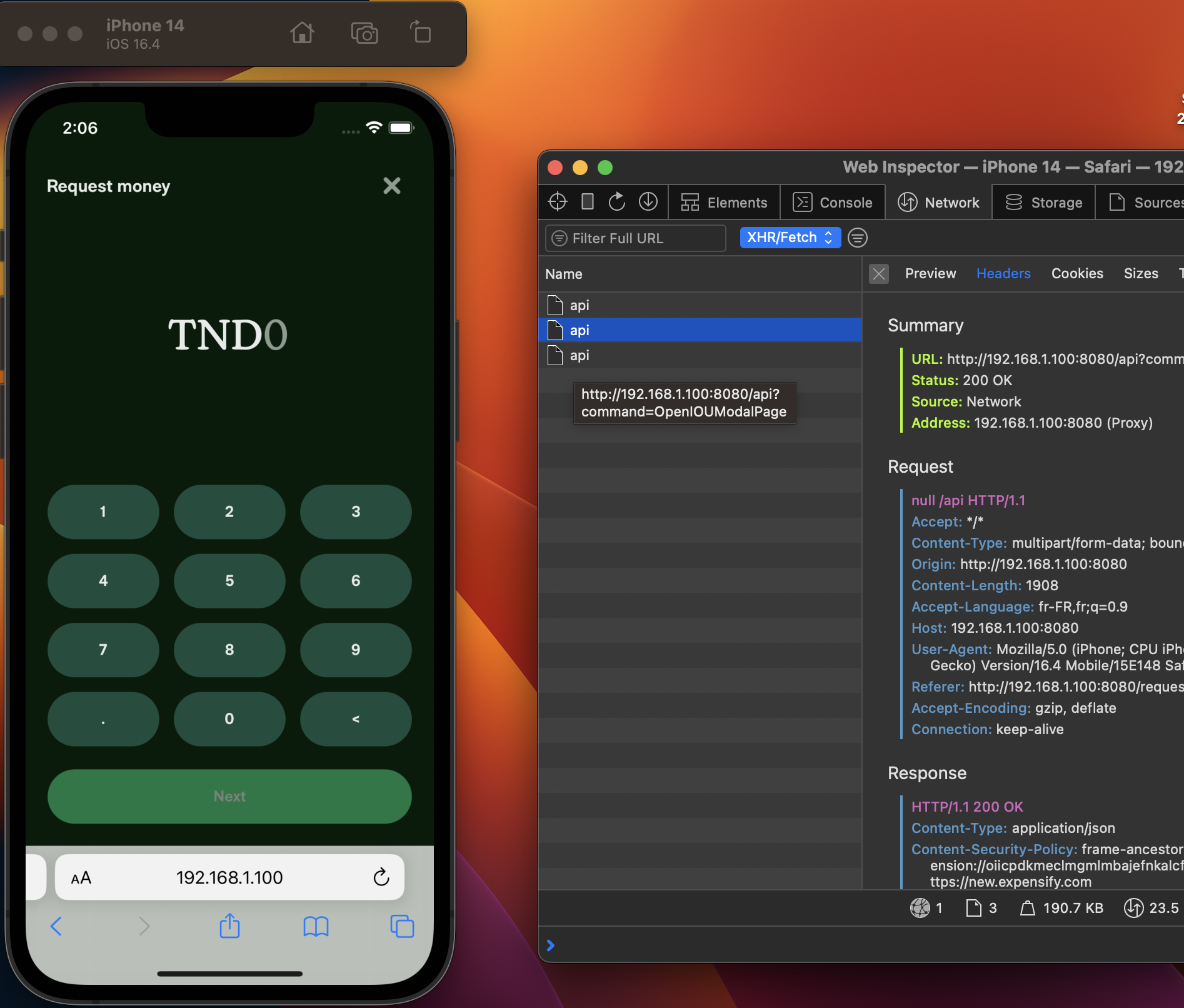The image size is (1184, 1008).
Task: Click the download Web Archive icon
Action: click(648, 201)
